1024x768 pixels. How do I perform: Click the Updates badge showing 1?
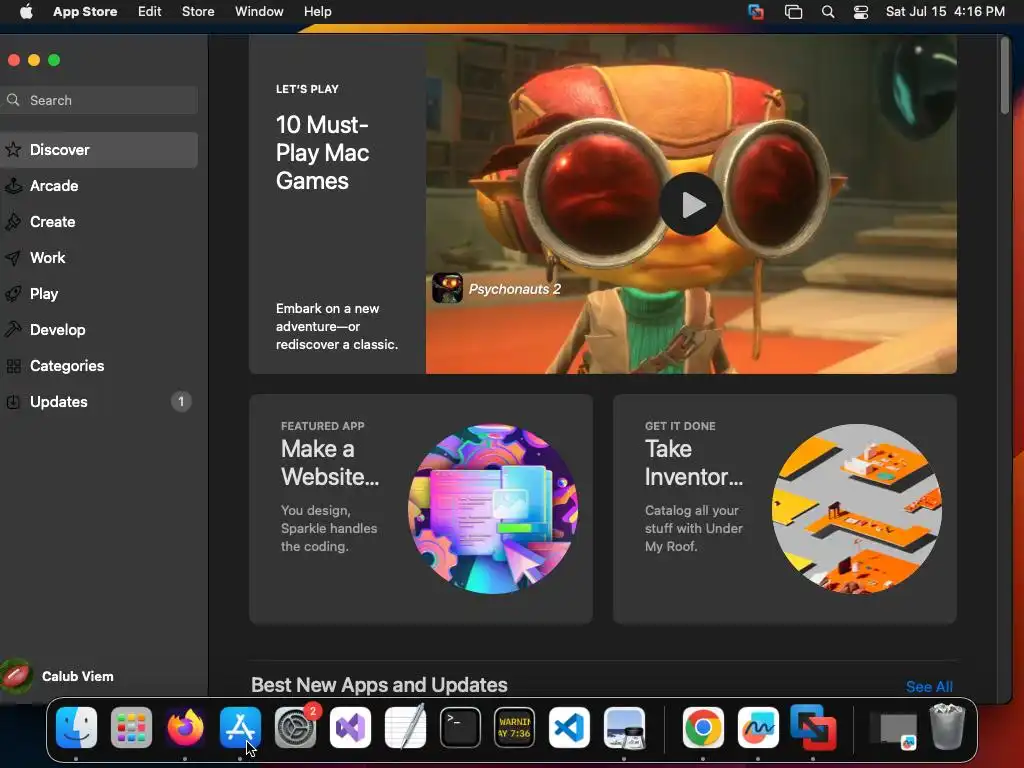tap(181, 401)
